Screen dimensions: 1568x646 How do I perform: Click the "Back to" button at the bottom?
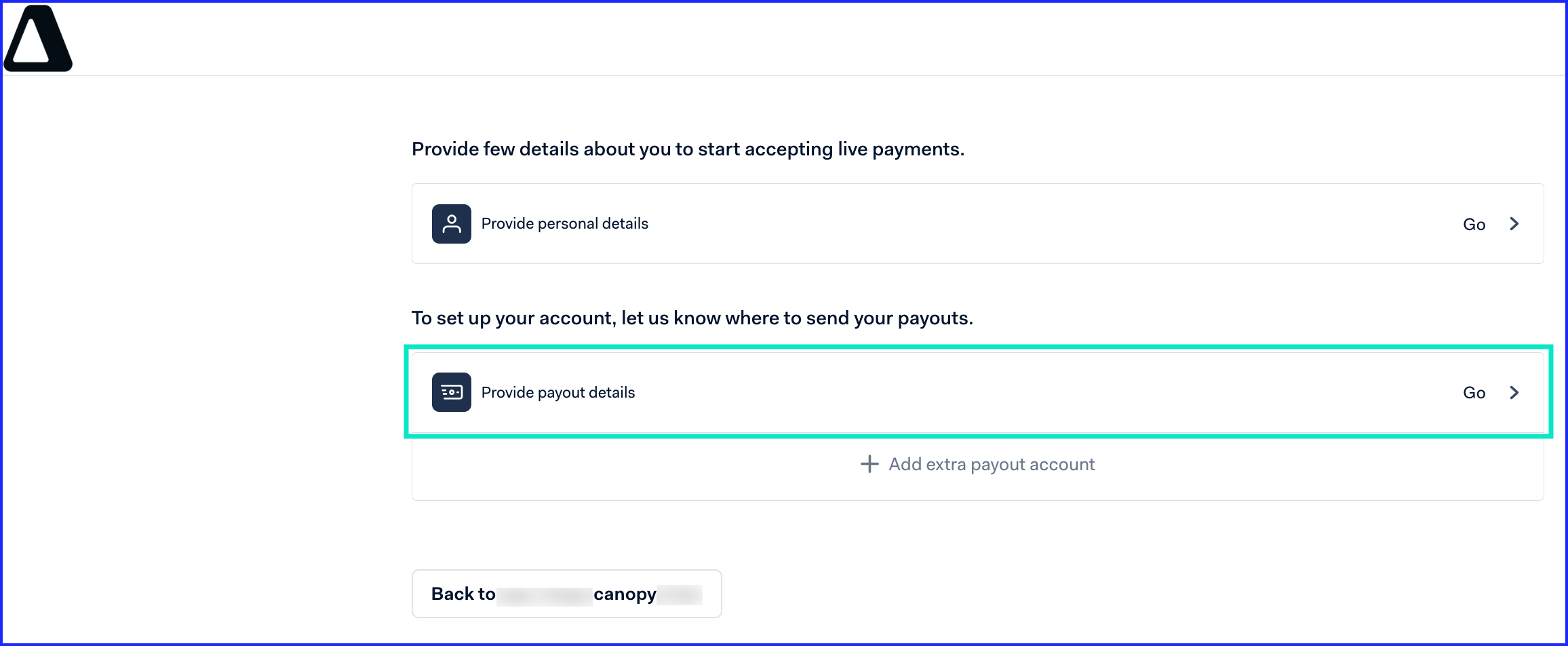[x=567, y=594]
